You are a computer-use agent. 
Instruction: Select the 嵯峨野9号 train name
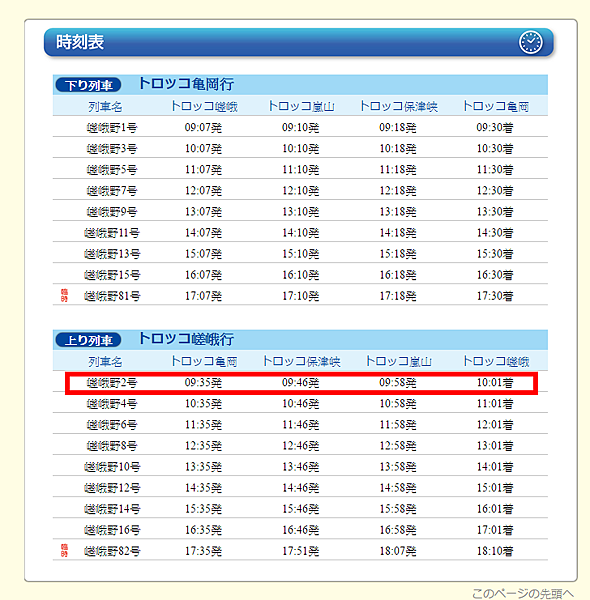112,212
